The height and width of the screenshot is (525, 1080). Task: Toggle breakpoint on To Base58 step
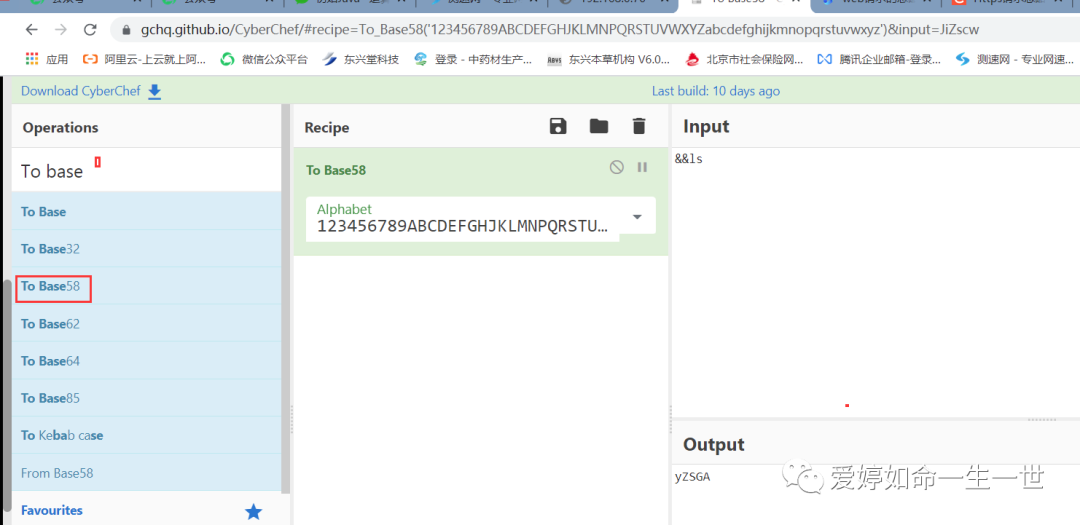click(x=642, y=167)
